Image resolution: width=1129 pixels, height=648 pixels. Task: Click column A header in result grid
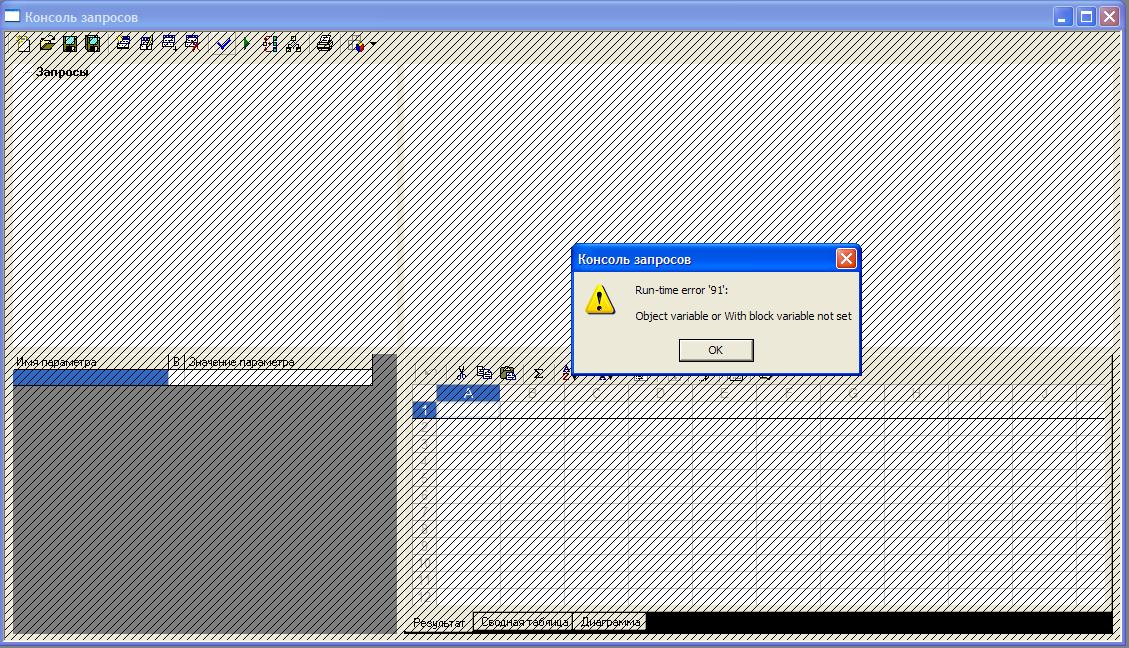[x=468, y=393]
